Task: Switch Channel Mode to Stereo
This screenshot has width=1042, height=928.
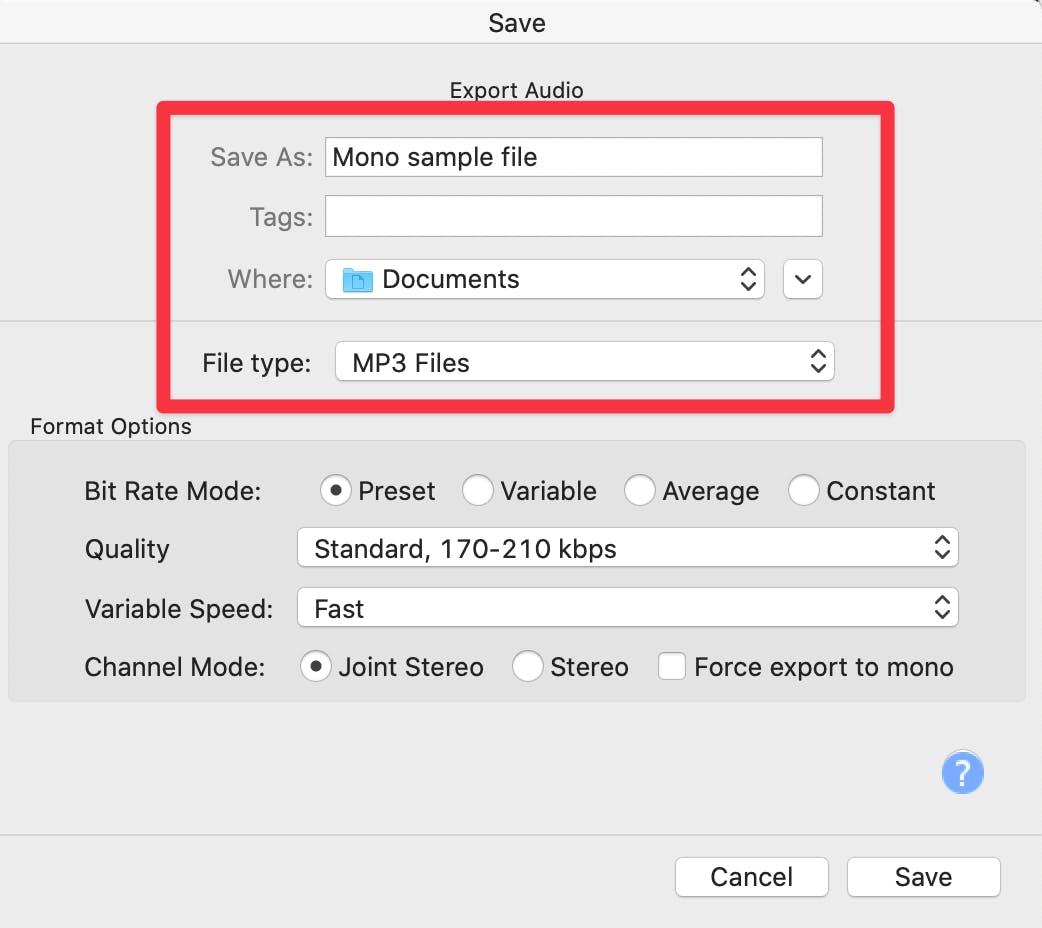Action: tap(527, 667)
